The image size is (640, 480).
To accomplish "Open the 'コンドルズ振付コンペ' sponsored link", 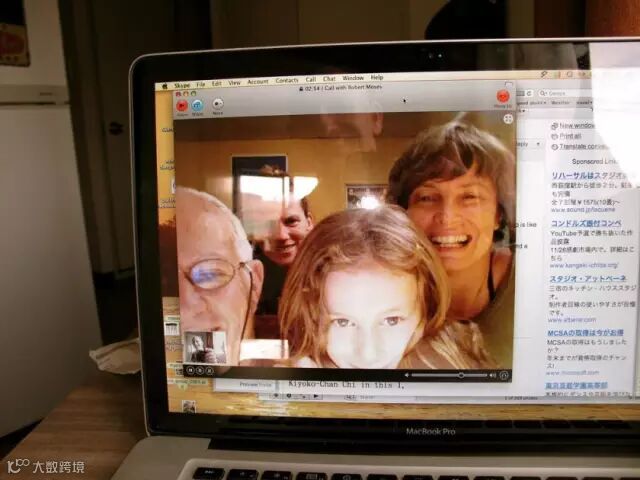I will (586, 224).
